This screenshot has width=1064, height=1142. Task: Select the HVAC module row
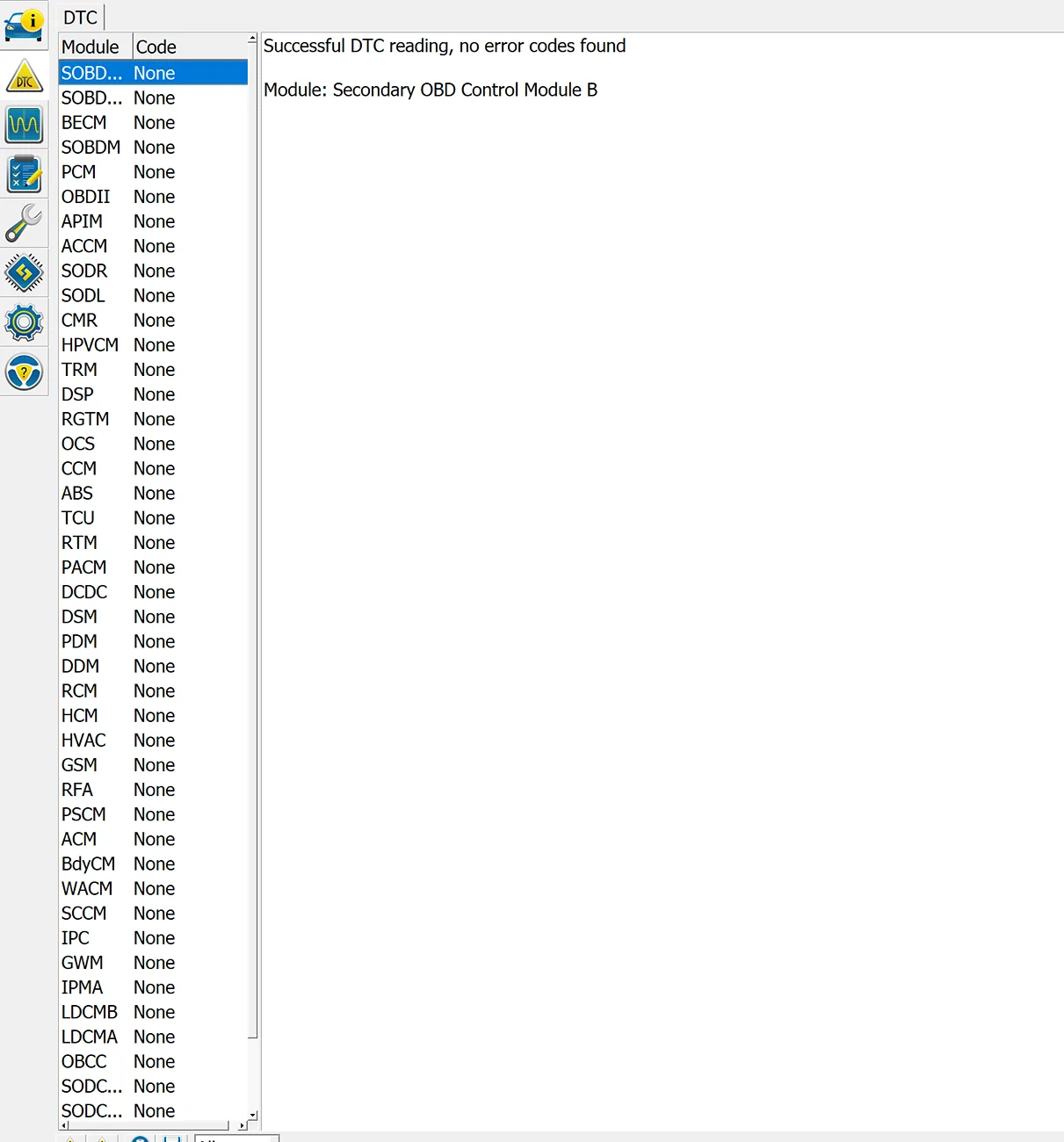pos(83,741)
